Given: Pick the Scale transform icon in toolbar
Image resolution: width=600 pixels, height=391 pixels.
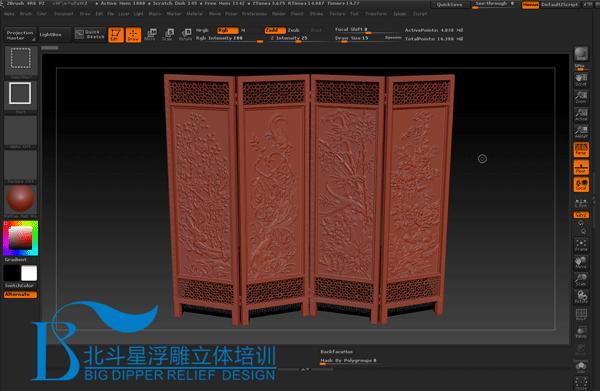Looking at the screenshot, I should click(x=168, y=35).
